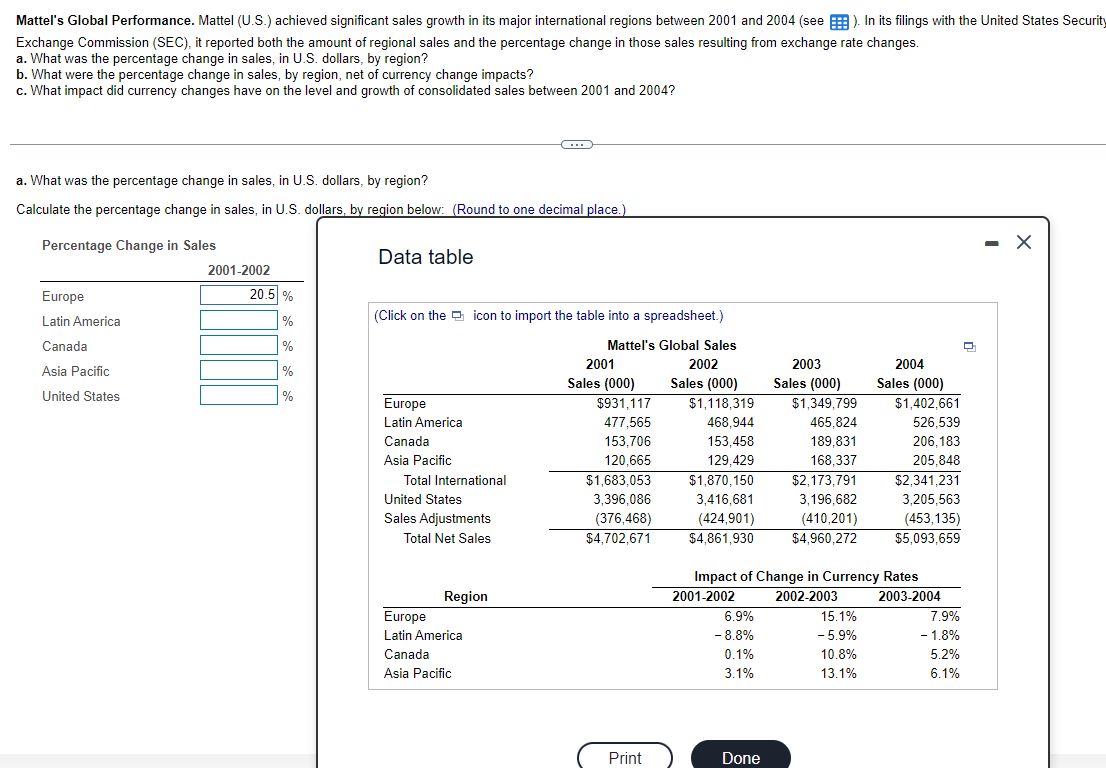
Task: Expand the collapsed question text ellipsis
Action: click(x=577, y=145)
